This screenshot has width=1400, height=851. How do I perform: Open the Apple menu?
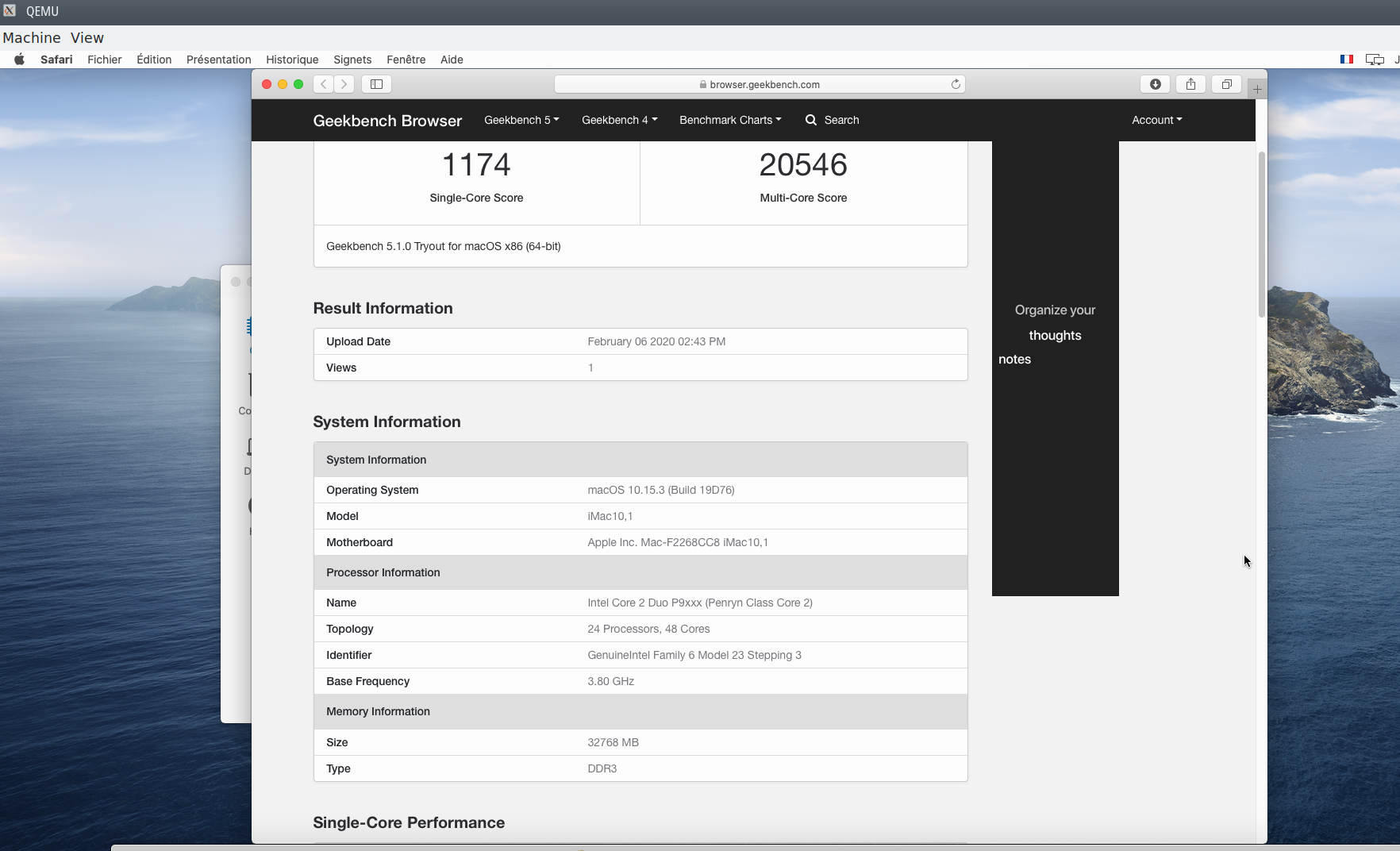(19, 60)
